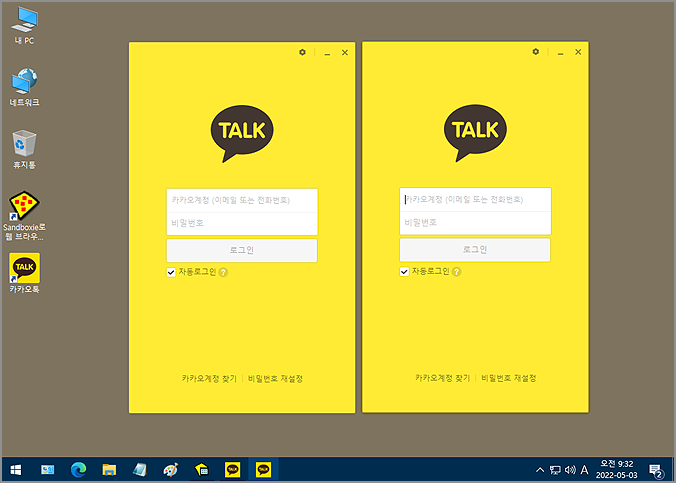Open File Explorer from taskbar
676x483 pixels.
(109, 470)
